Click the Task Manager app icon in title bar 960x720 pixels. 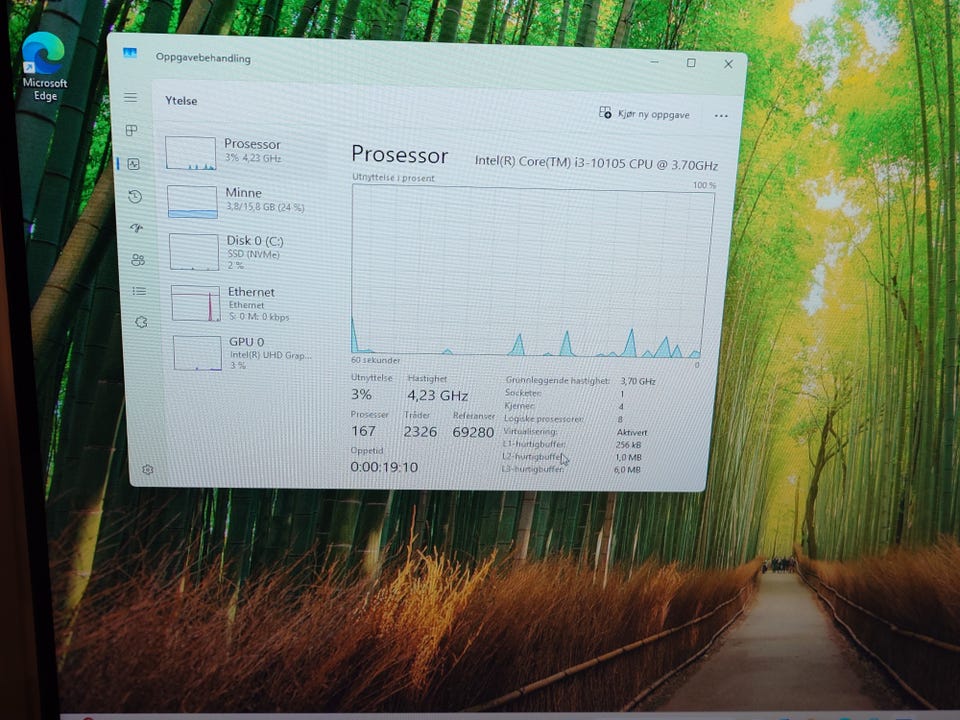[130, 53]
